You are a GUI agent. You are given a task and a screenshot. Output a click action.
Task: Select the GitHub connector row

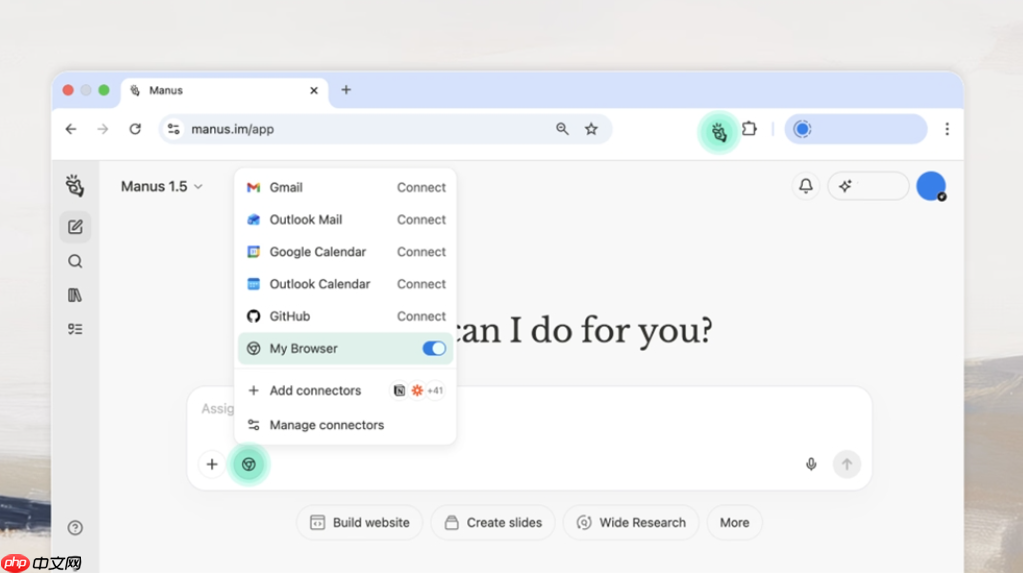click(345, 317)
